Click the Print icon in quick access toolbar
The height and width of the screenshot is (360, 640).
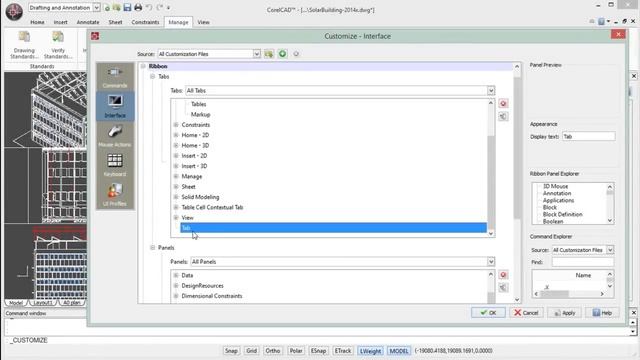tap(138, 8)
